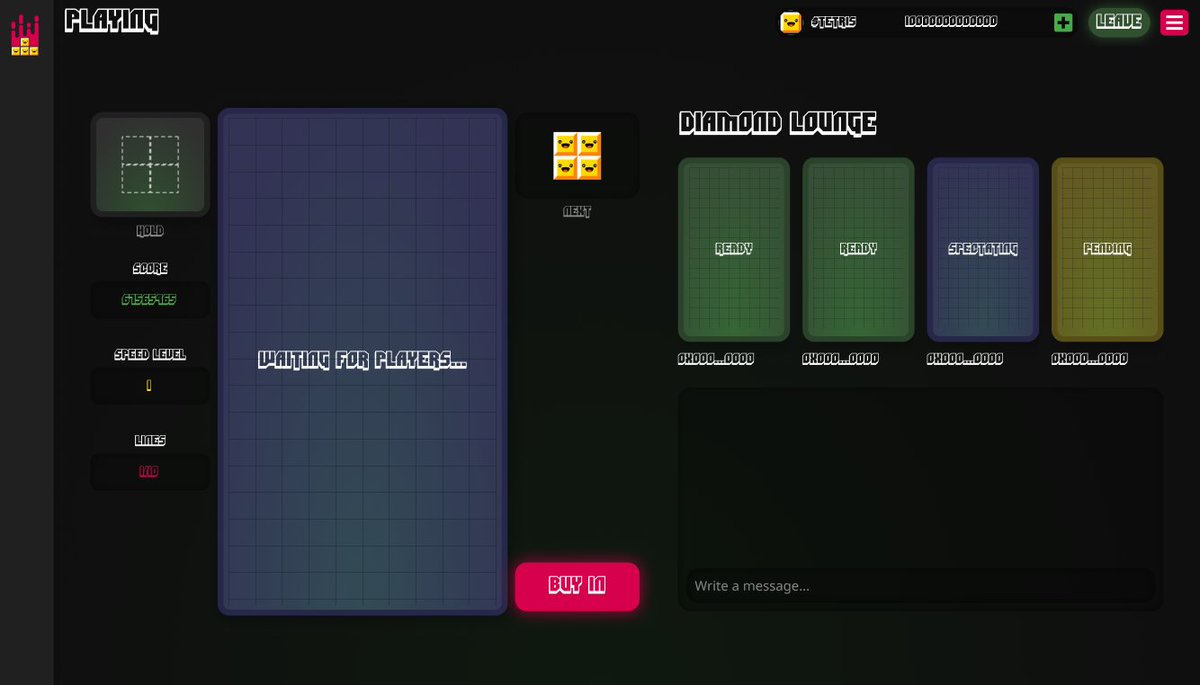Click the next piece preview block

tap(577, 156)
